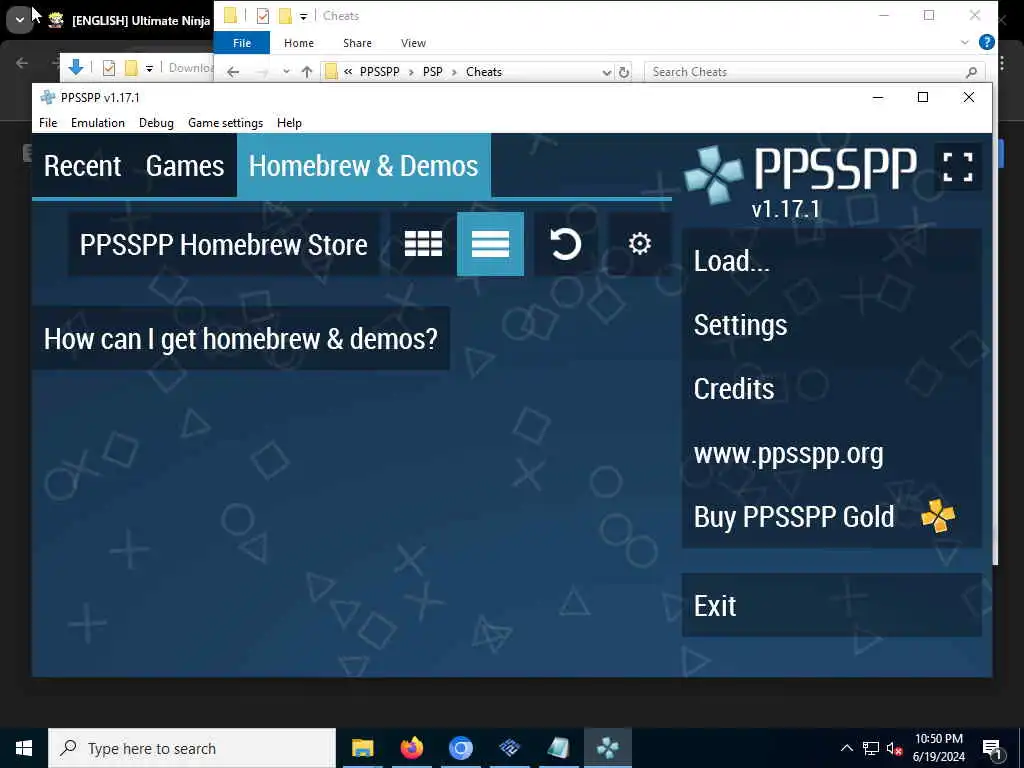Expand address bar history dropdown
Viewport: 1024px width, 768px height.
point(607,72)
